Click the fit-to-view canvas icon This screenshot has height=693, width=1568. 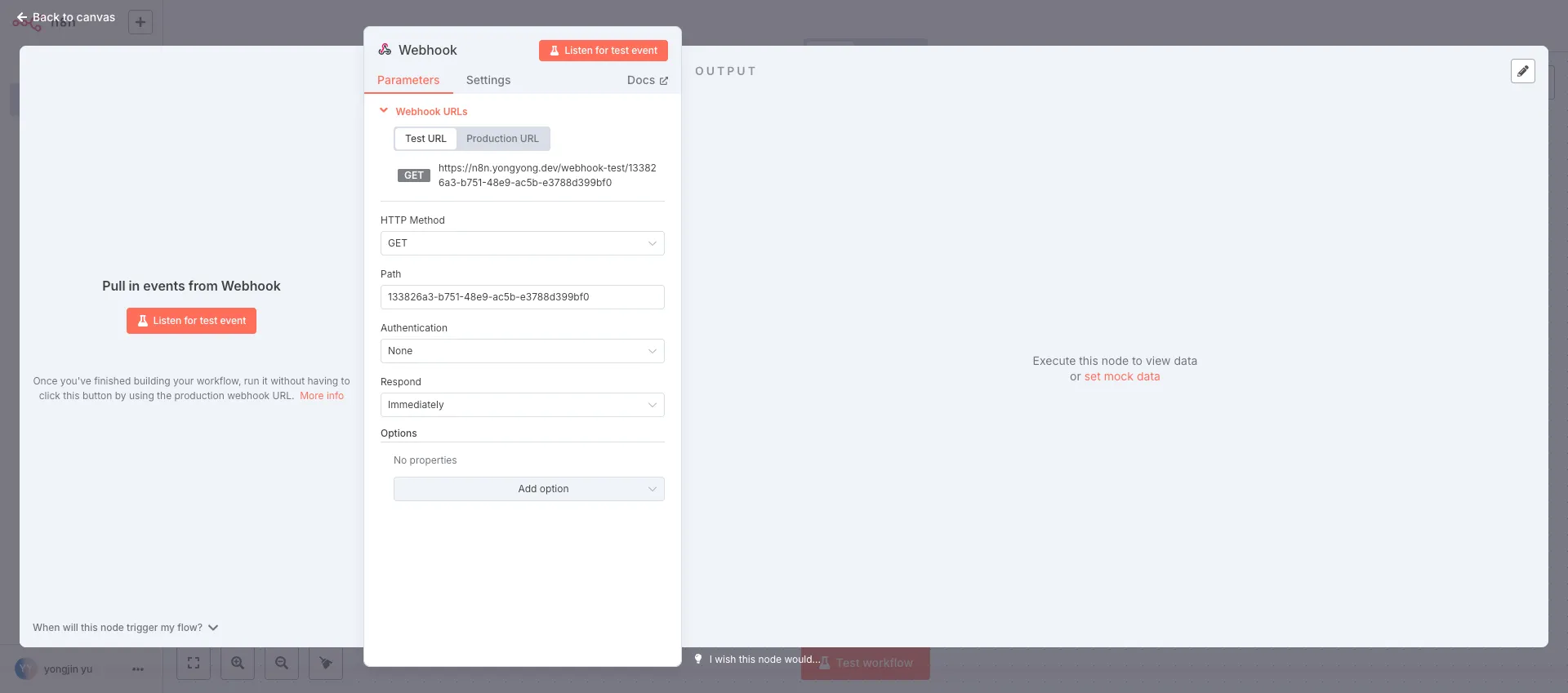point(194,663)
